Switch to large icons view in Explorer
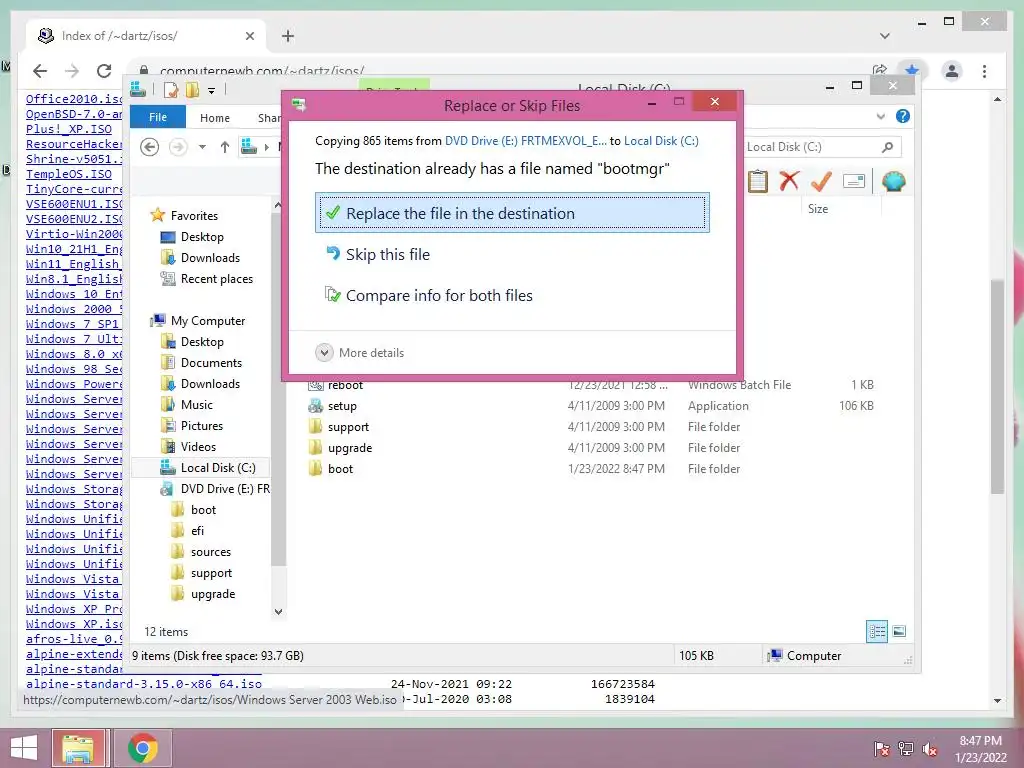This screenshot has height=768, width=1024. point(899,631)
